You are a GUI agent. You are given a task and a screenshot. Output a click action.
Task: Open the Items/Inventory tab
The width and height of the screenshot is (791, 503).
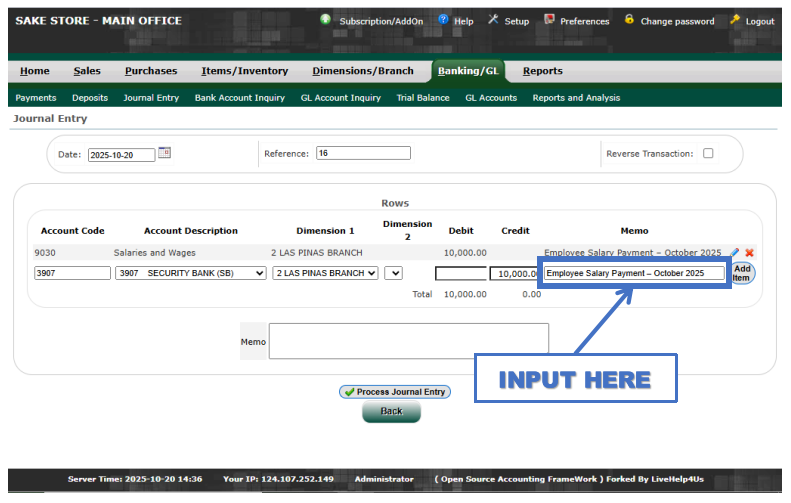pos(244,71)
